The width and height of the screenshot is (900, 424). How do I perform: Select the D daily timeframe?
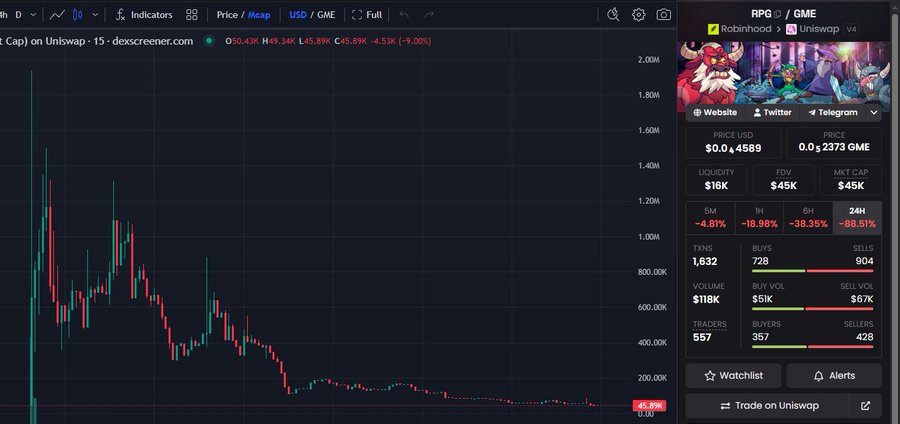click(x=18, y=15)
